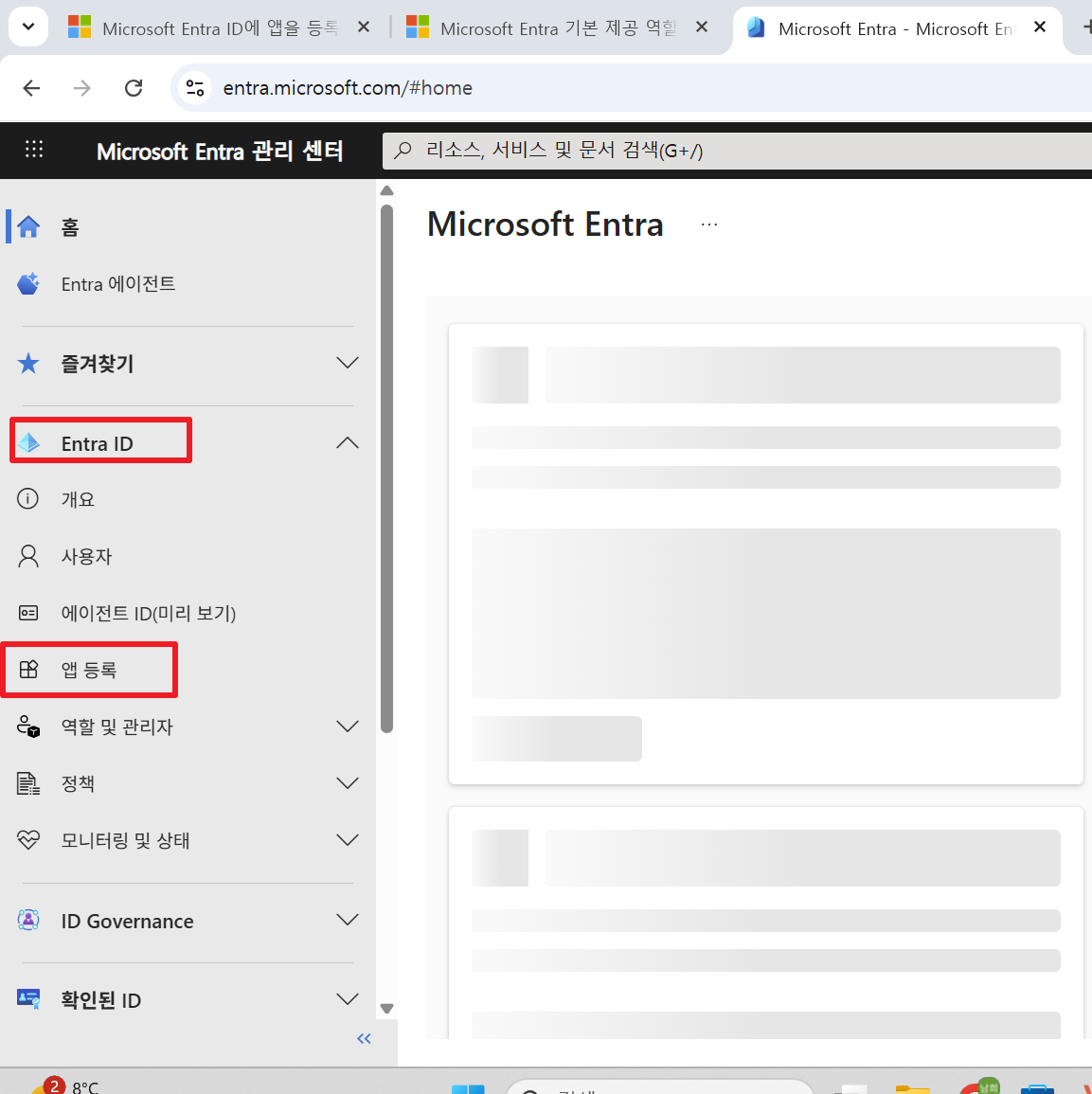Viewport: 1092px width, 1094px height.
Task: Click the 역할 및 관리자 icon
Action: (27, 726)
